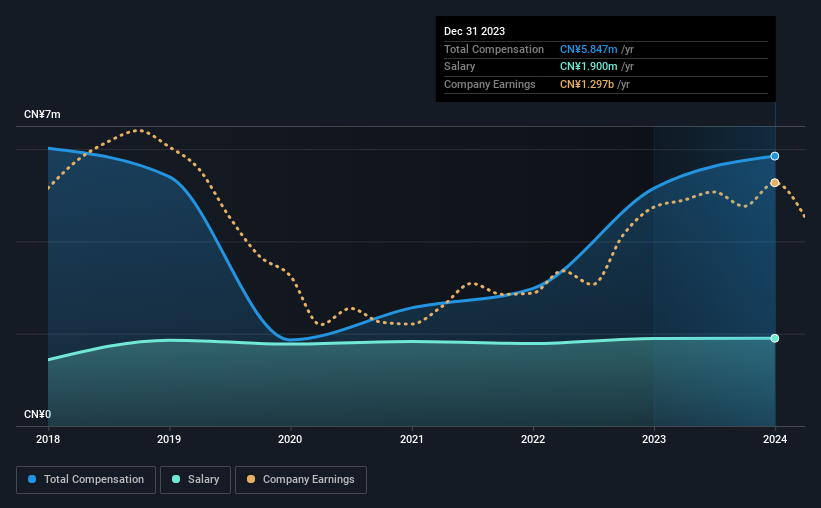Toggle the Total Compensation legend button

pyautogui.click(x=86, y=480)
